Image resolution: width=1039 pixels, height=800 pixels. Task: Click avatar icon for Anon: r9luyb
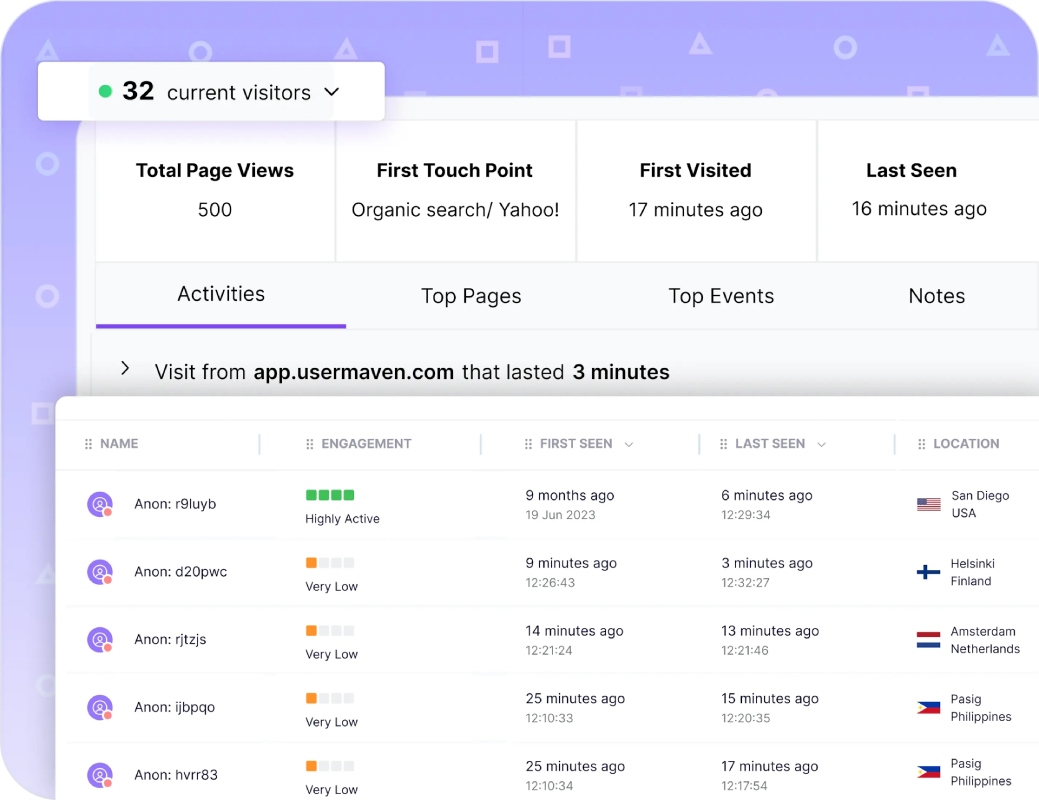click(x=100, y=504)
